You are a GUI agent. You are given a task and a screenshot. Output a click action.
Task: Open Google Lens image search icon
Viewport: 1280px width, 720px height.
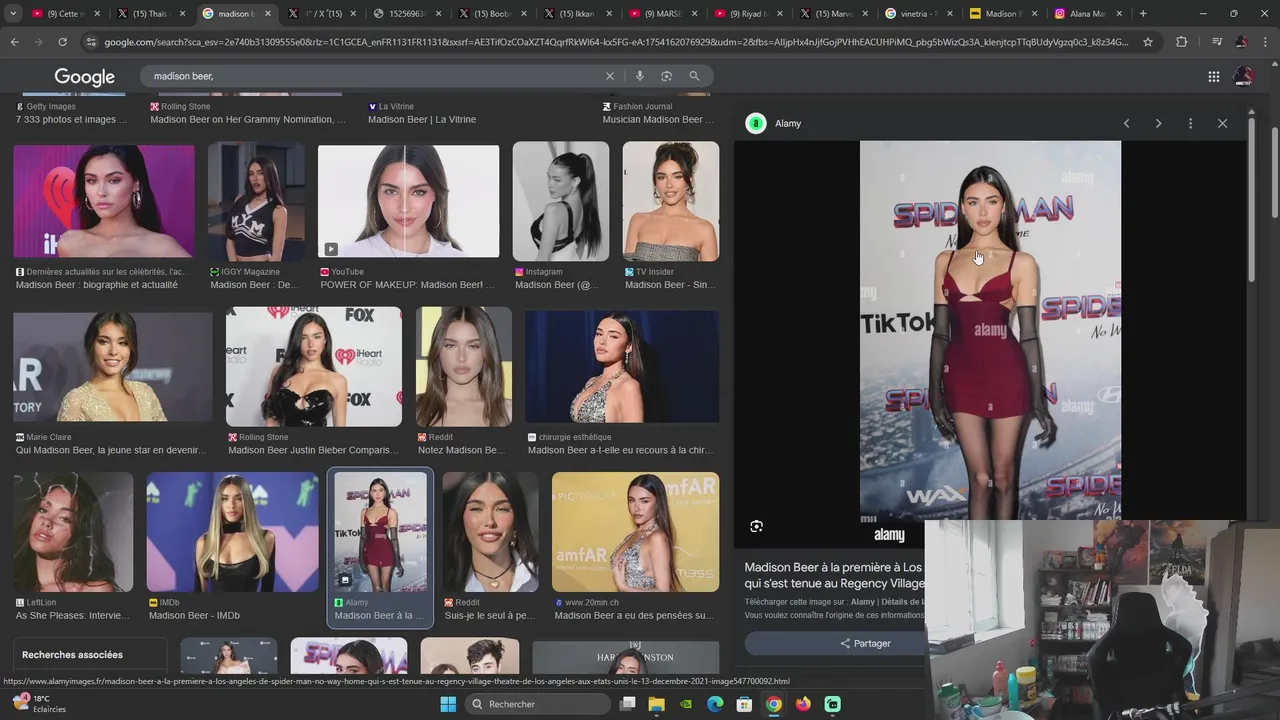(666, 76)
